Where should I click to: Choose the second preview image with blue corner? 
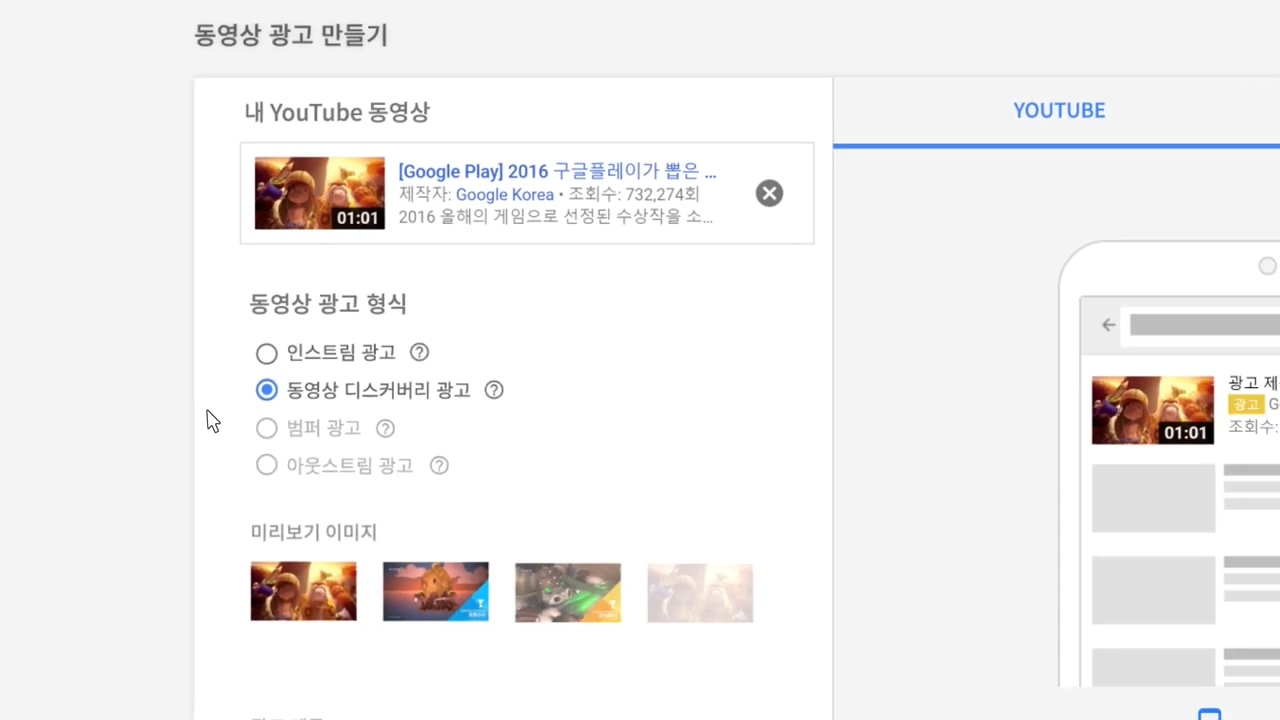436,592
